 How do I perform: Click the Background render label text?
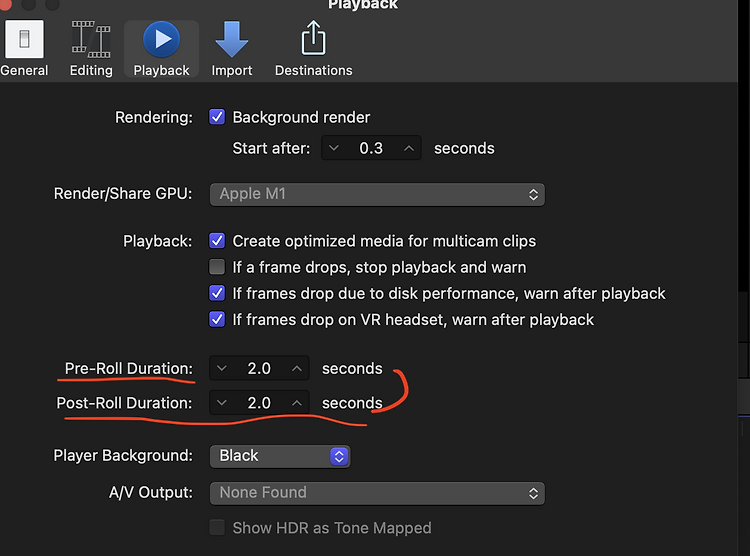[301, 117]
